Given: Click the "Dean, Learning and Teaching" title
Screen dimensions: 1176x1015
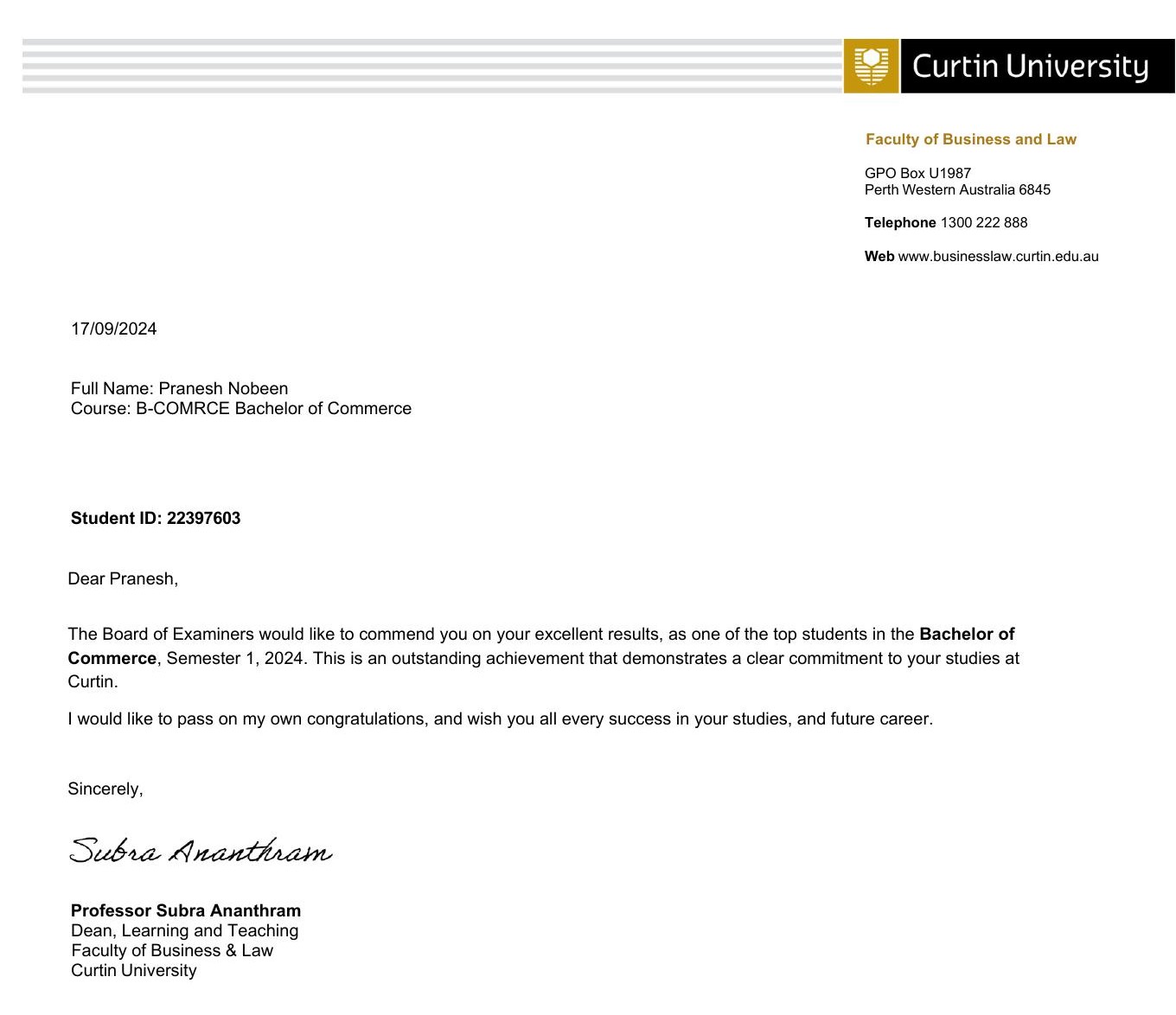Looking at the screenshot, I should (x=184, y=930).
